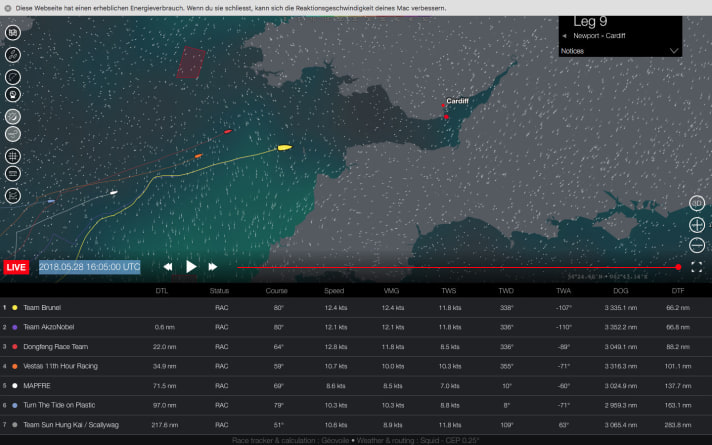Toggle the wind layer highlighted icon
Screen dimensions: 712x445
pos(13,134)
